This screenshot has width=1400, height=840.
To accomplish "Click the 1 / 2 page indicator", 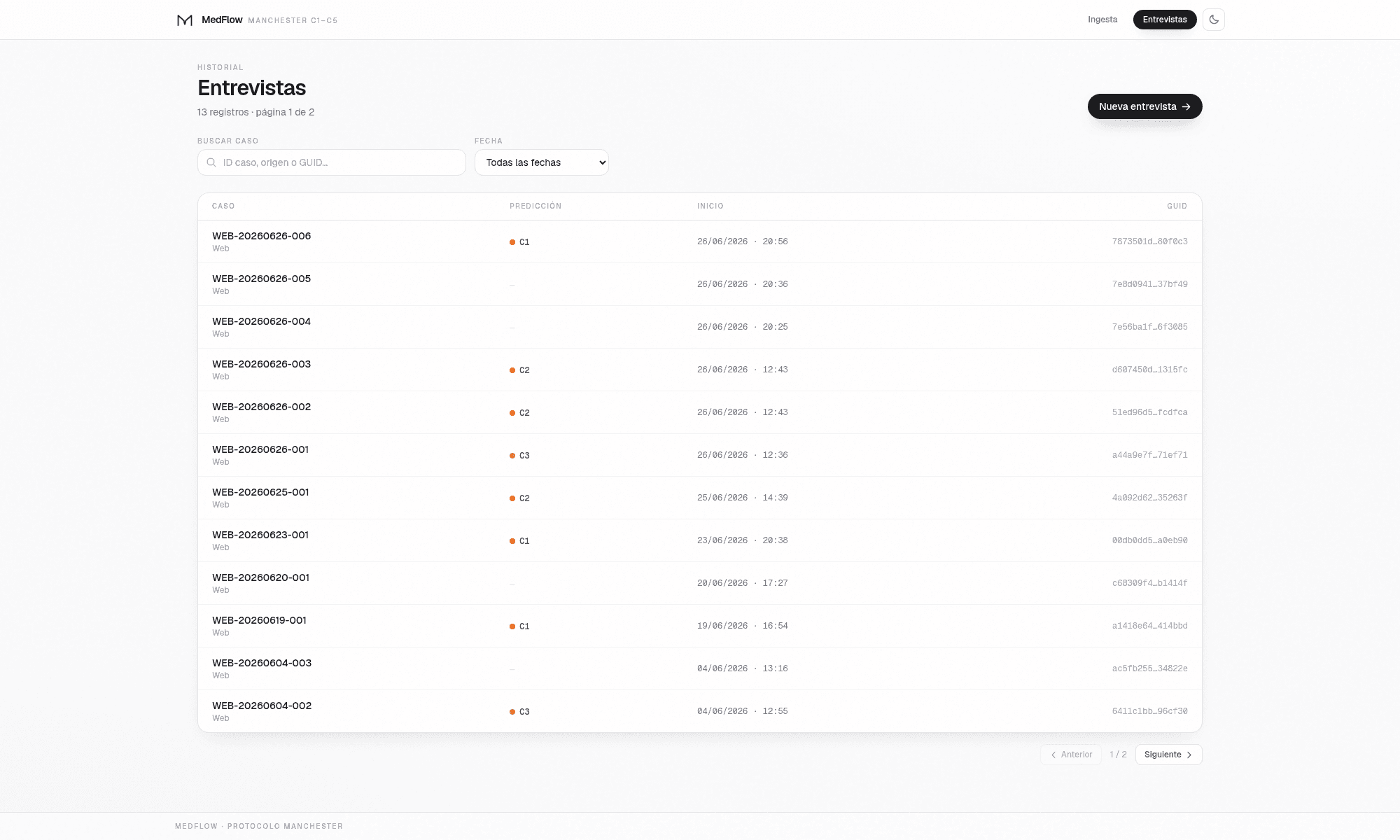I will click(1119, 755).
